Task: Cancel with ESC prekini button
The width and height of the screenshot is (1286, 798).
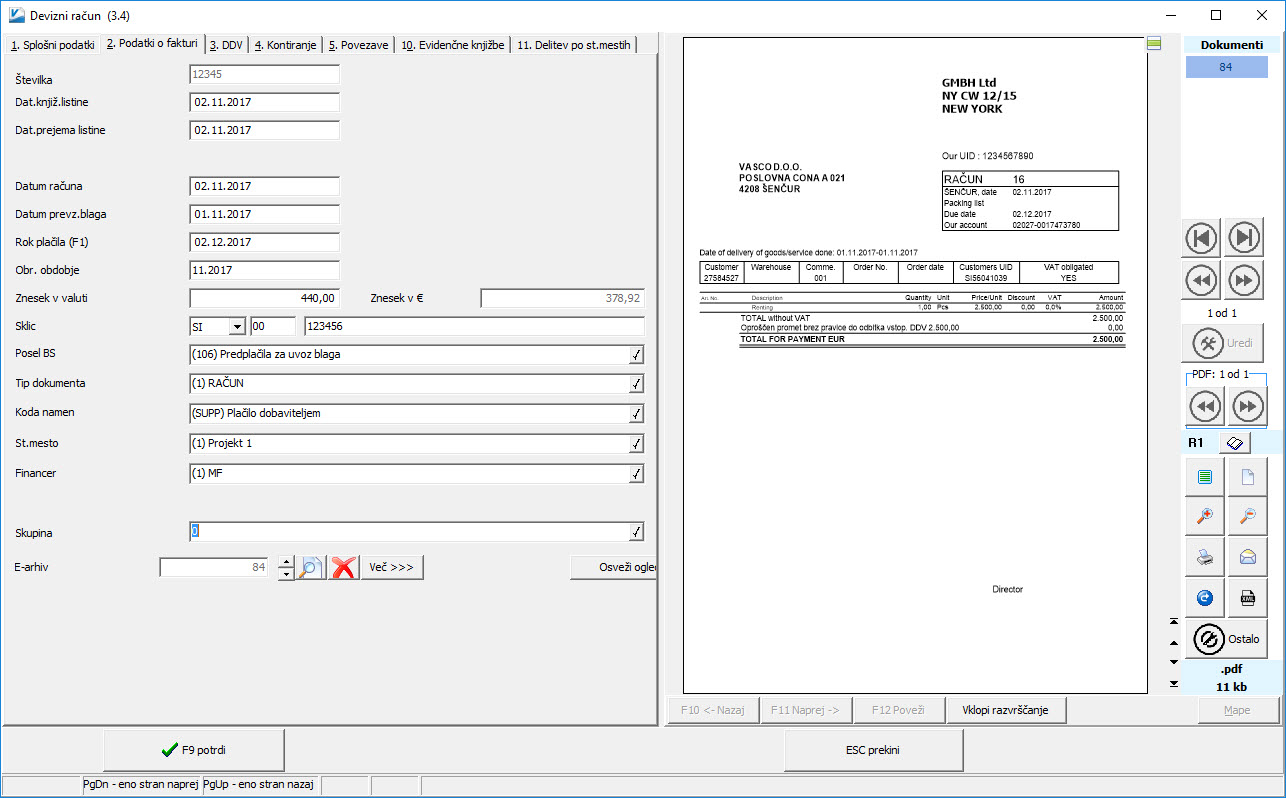Action: coord(874,750)
